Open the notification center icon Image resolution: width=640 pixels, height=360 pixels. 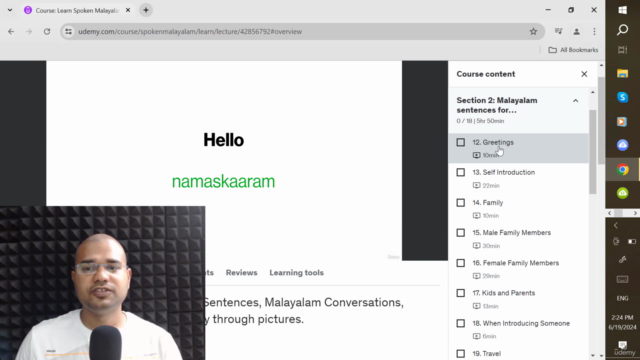622,345
